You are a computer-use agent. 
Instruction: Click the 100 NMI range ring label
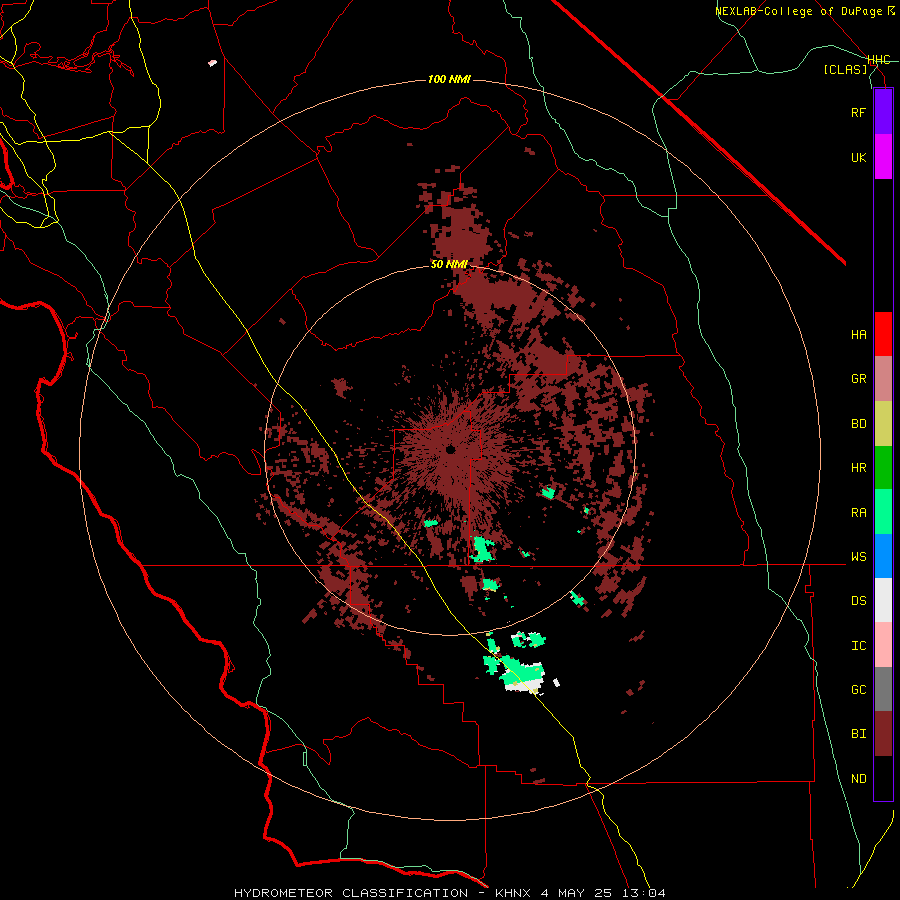449,79
